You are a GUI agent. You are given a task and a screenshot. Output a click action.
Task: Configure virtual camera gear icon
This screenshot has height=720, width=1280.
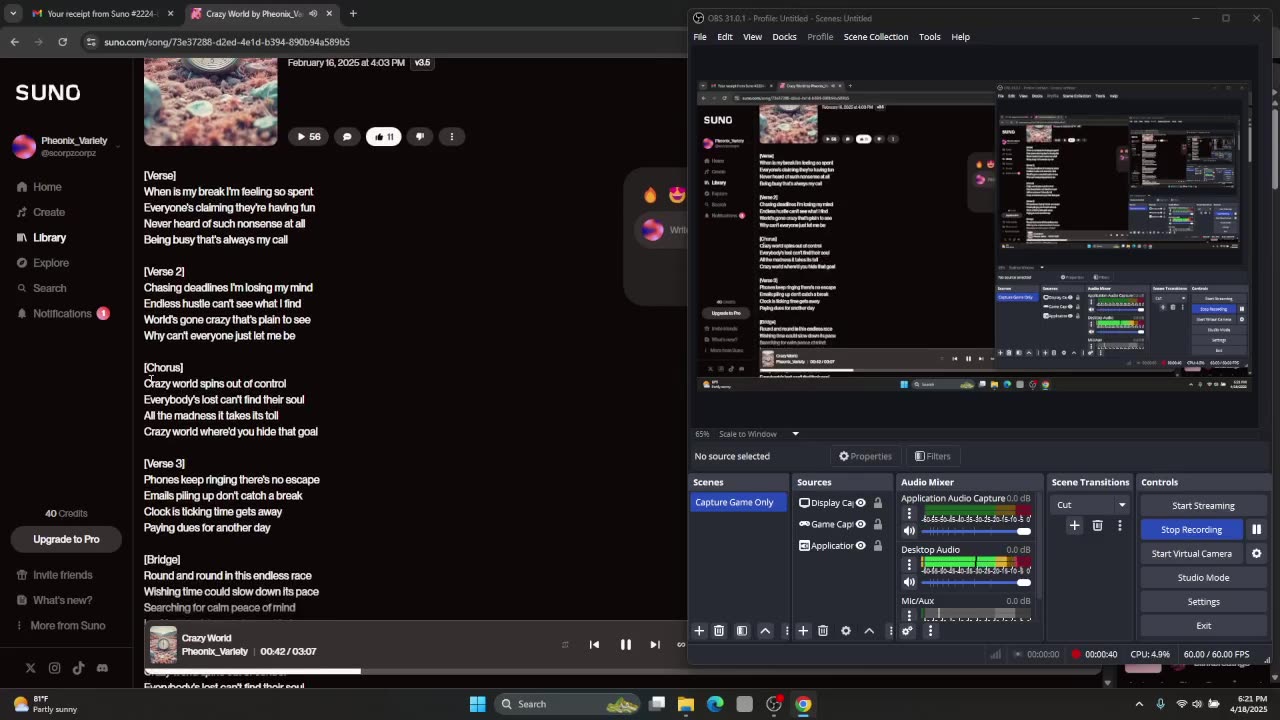(x=1257, y=554)
